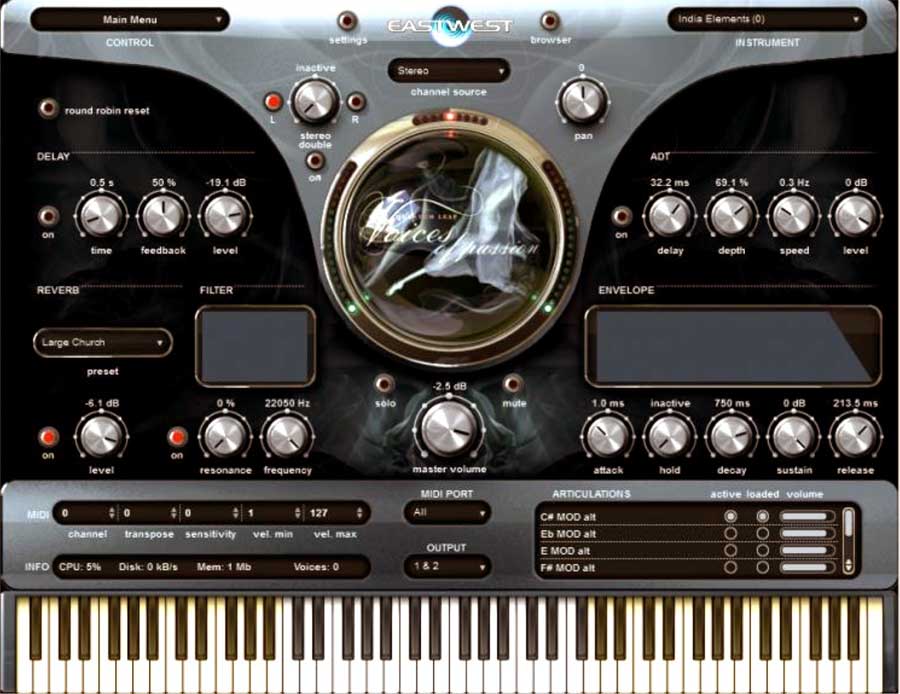Click the MIDI sensitivity stepper arrows
Screen dimensions: 900x694
coord(235,513)
